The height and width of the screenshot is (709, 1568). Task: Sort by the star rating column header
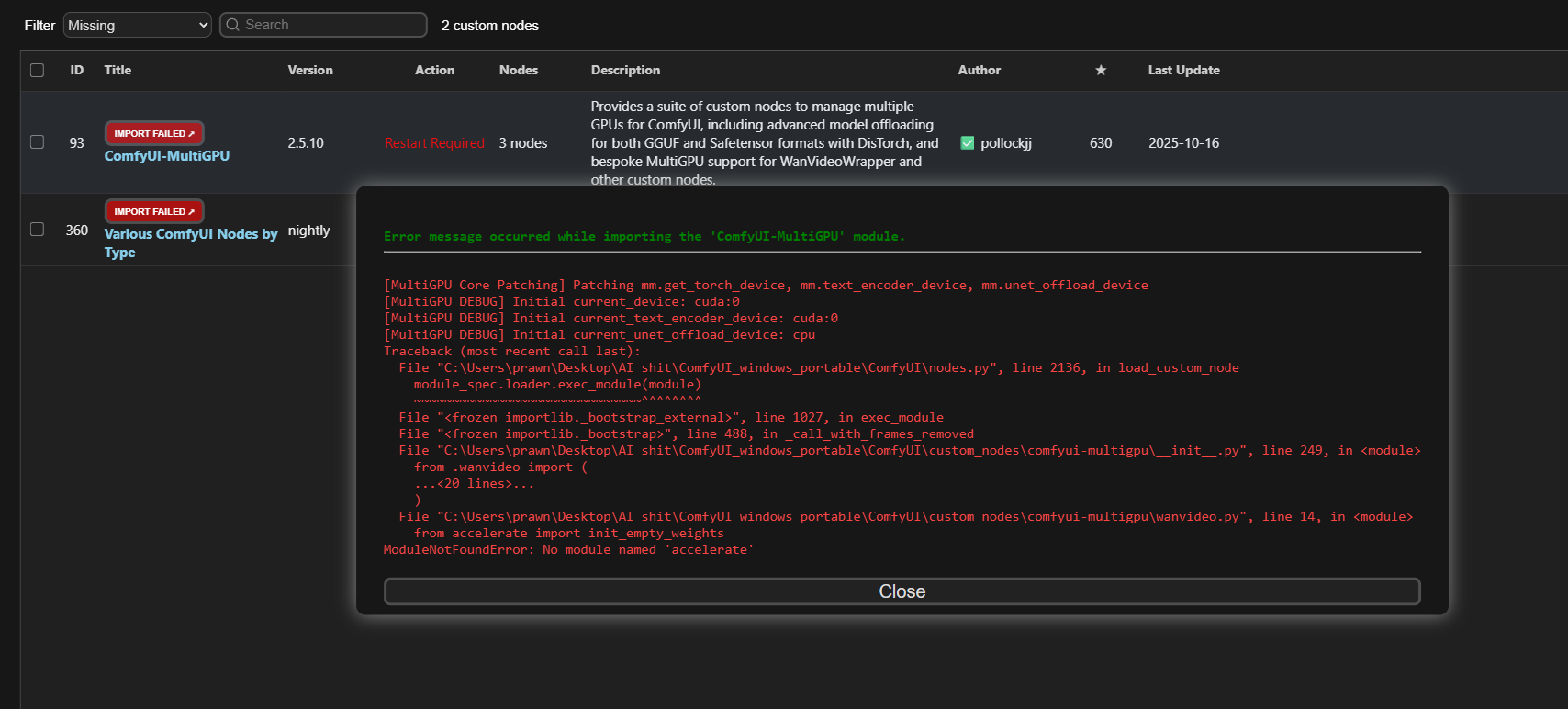pyautogui.click(x=1101, y=70)
